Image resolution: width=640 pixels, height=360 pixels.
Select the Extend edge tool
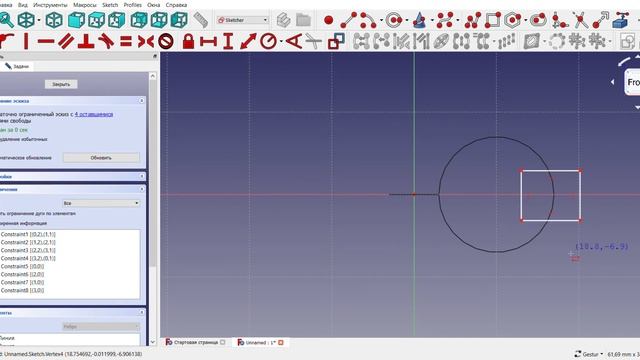[601, 20]
